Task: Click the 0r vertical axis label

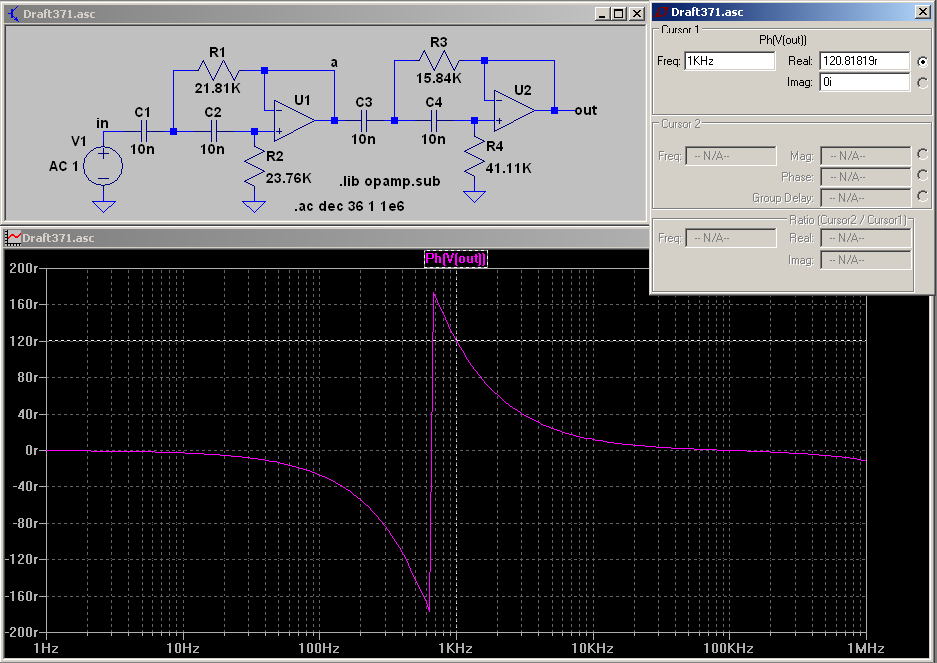Action: [32, 450]
